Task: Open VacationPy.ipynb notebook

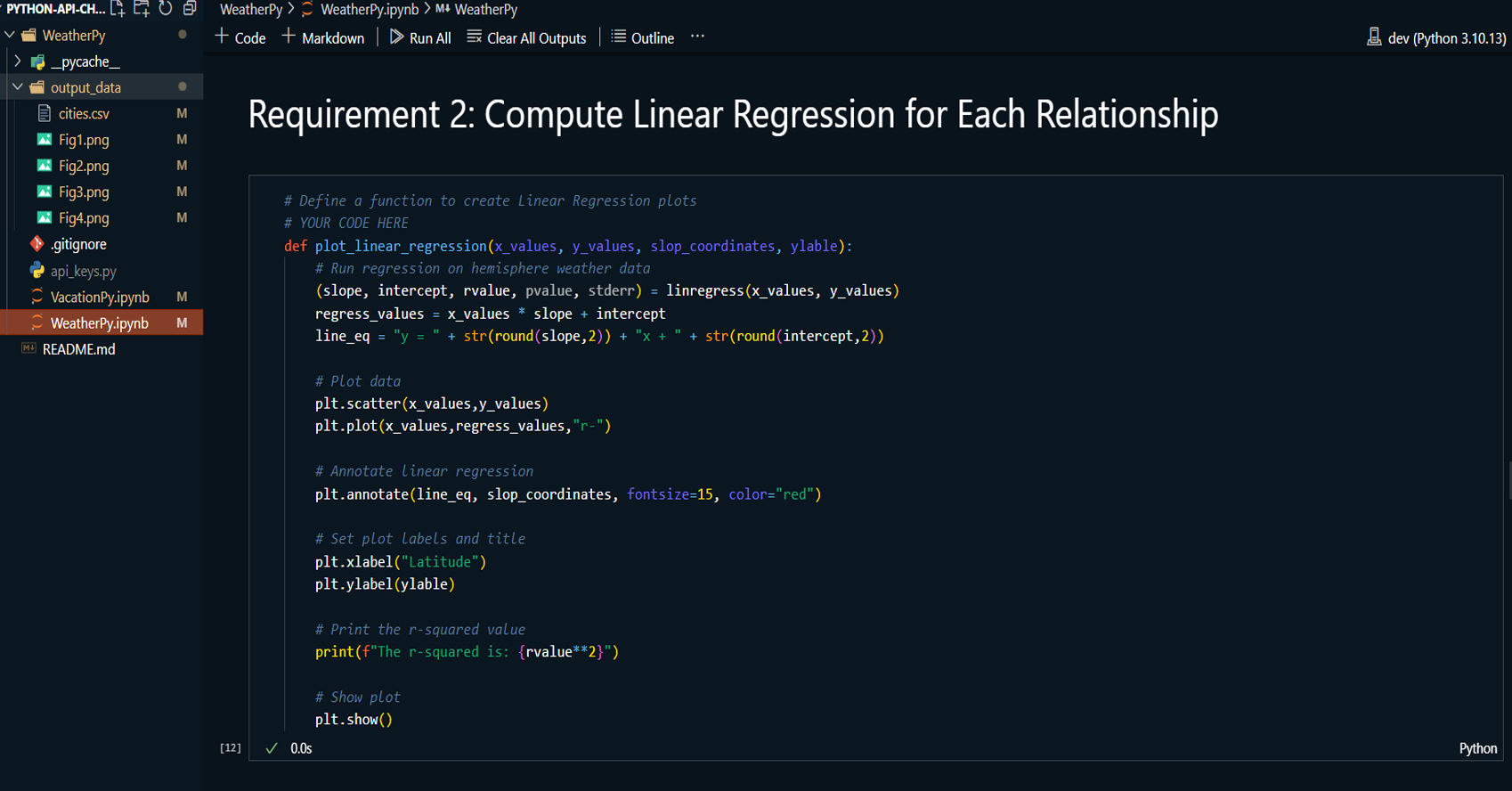Action: (99, 297)
